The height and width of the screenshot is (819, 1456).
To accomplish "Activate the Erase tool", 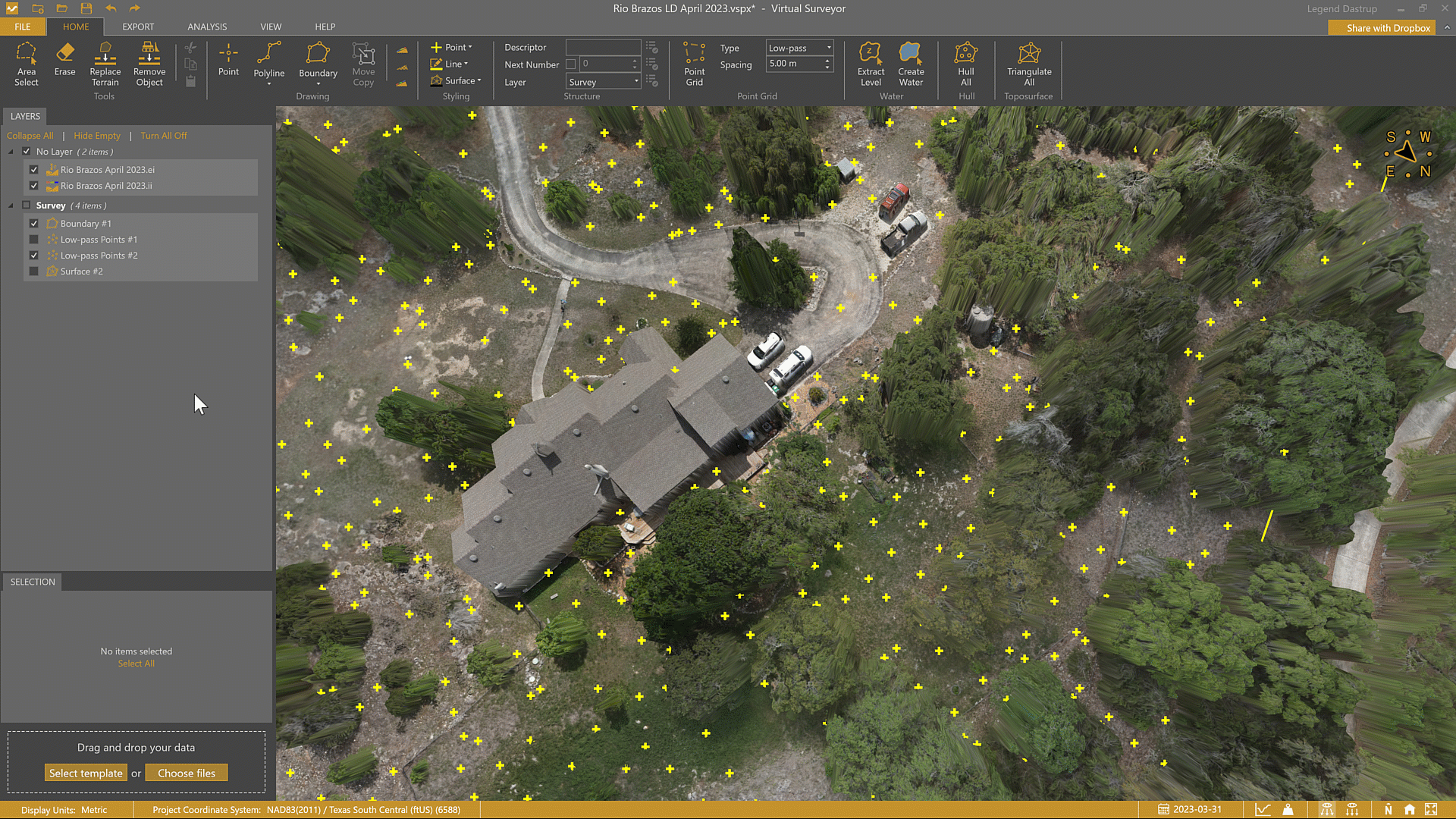I will click(x=64, y=59).
